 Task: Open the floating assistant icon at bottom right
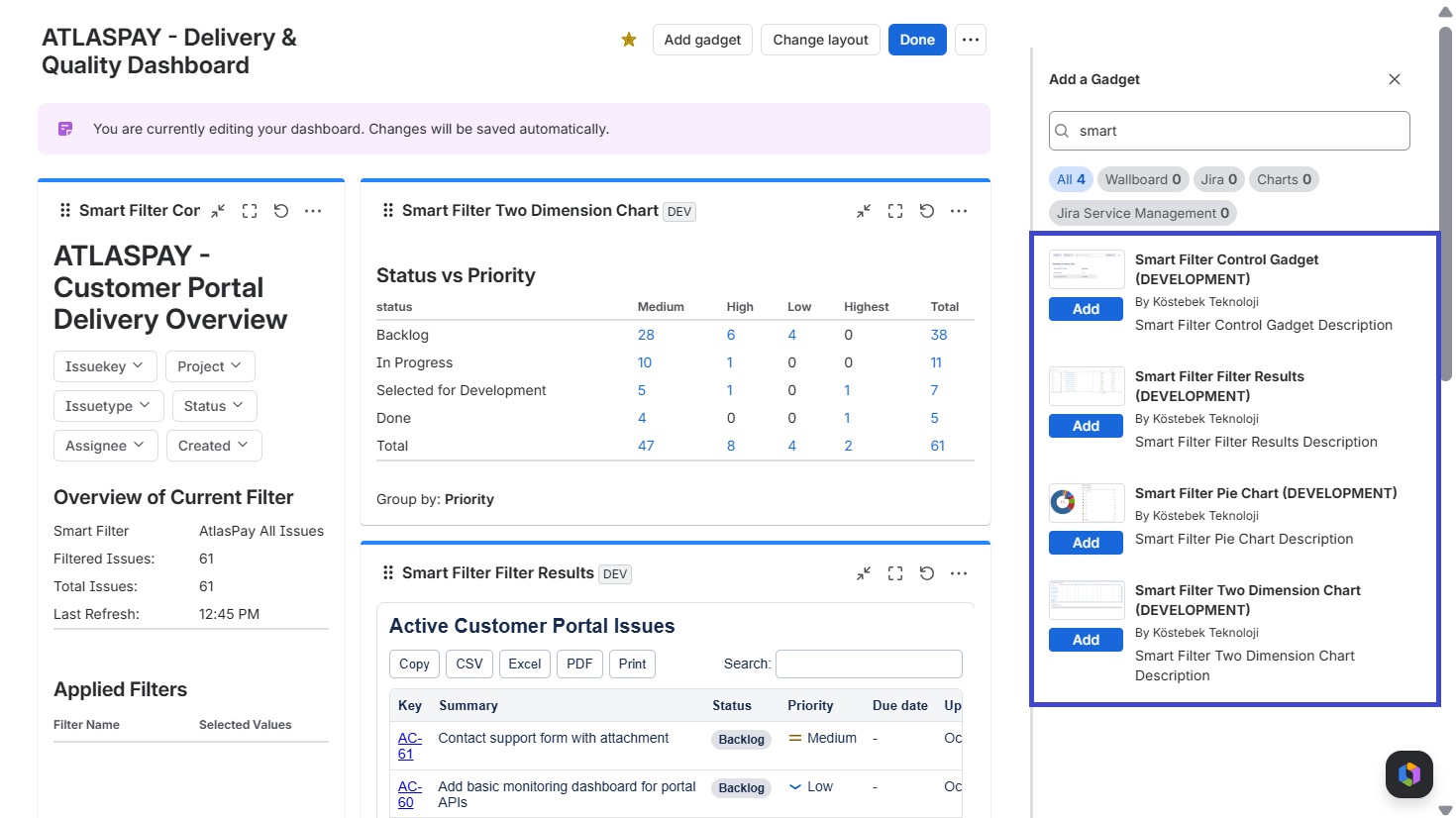(x=1409, y=774)
